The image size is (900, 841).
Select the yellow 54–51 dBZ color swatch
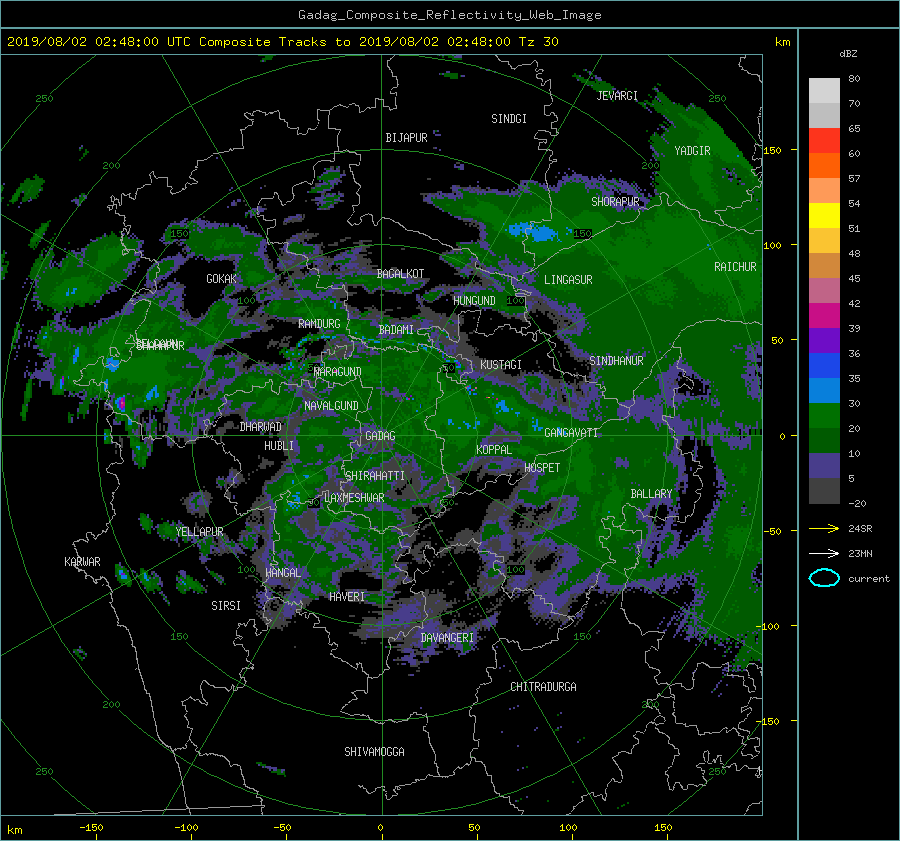[x=824, y=215]
